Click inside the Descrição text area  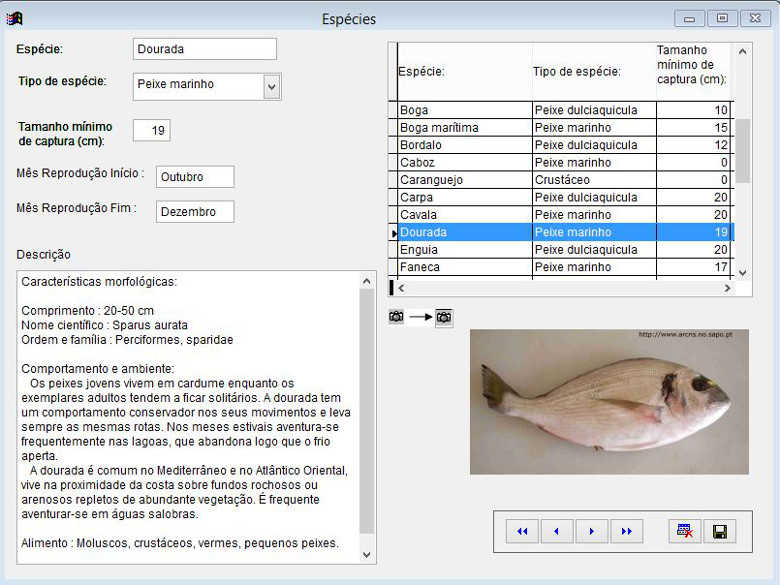(188, 417)
